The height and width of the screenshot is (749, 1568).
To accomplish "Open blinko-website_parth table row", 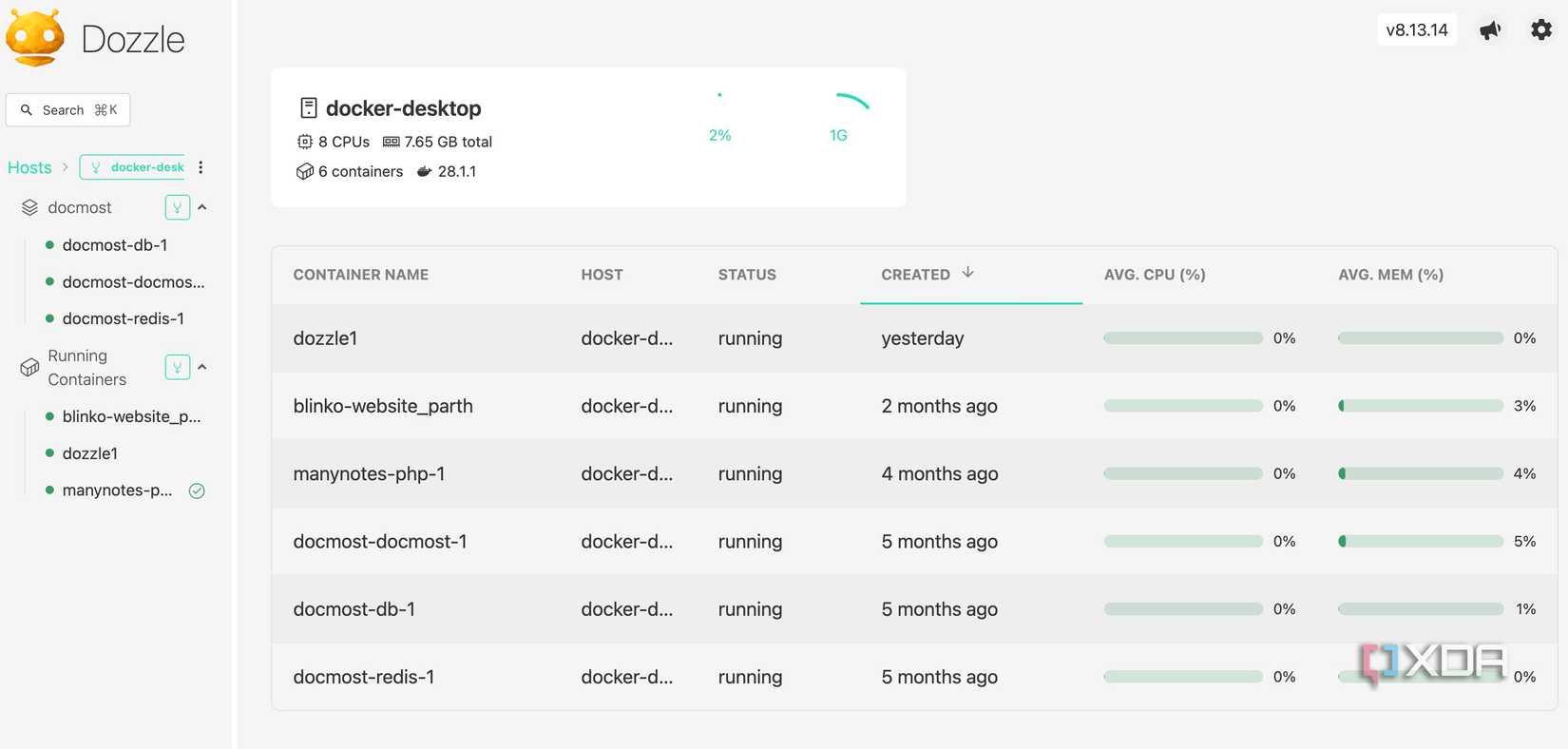I will coord(914,406).
